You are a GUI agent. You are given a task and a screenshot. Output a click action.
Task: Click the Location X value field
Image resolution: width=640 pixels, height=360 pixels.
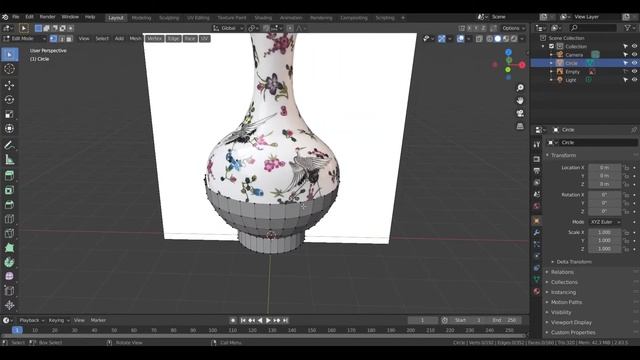click(x=604, y=167)
